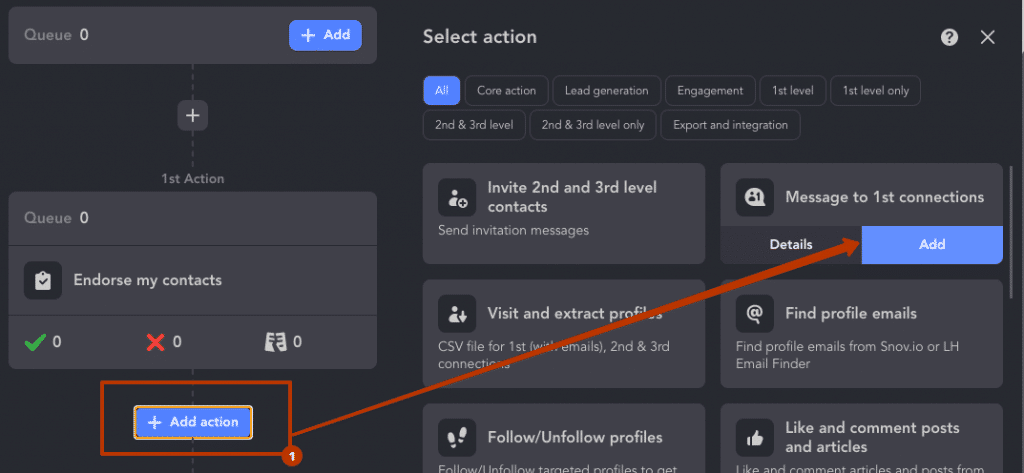Filter actions by Core action
The width and height of the screenshot is (1024, 473).
point(507,91)
